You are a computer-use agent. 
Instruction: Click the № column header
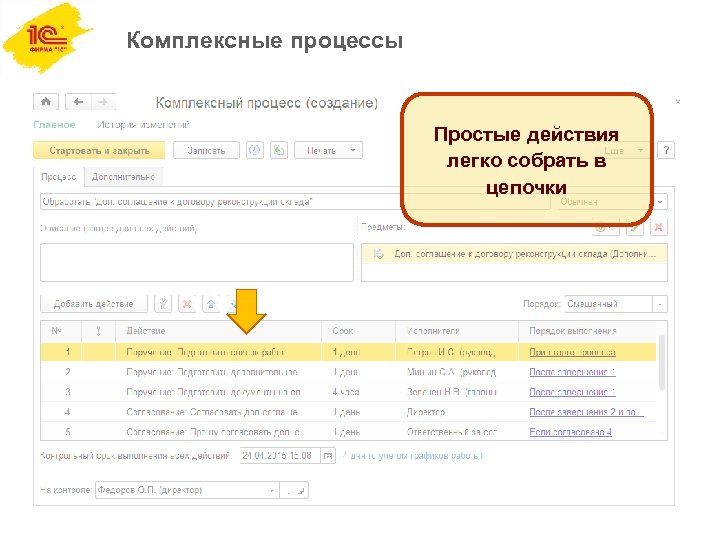tap(61, 331)
